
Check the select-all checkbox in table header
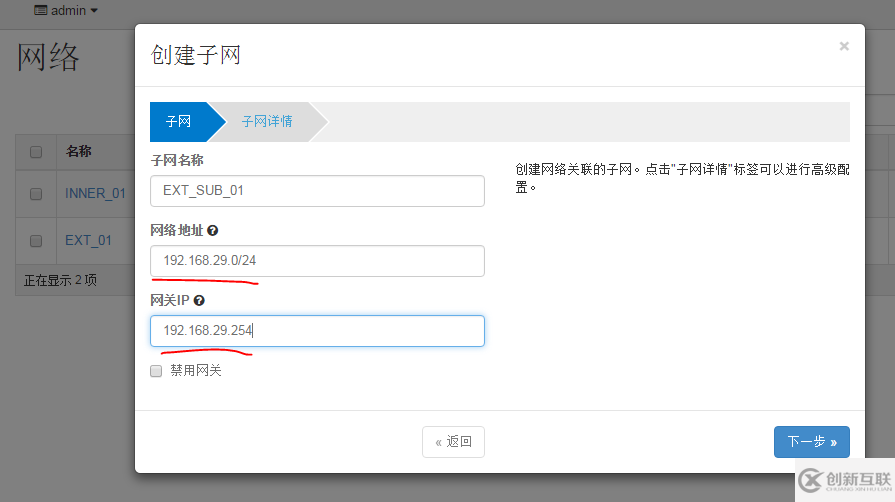(36, 152)
